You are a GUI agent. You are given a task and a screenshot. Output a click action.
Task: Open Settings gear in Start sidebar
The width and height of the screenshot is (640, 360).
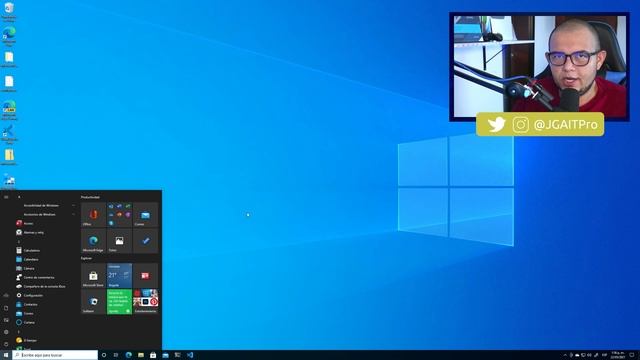pos(6,332)
